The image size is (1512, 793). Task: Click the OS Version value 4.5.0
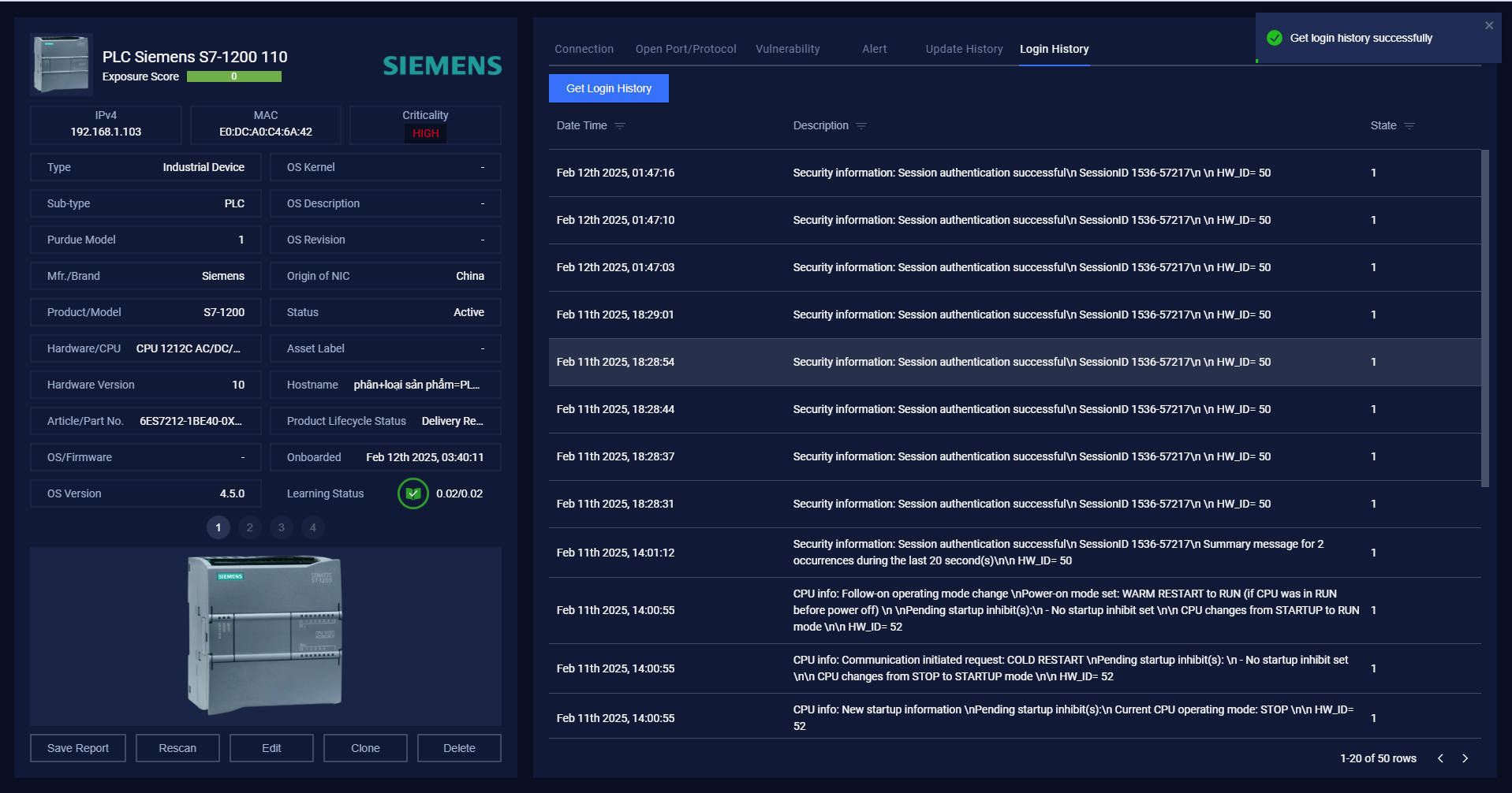click(x=232, y=493)
